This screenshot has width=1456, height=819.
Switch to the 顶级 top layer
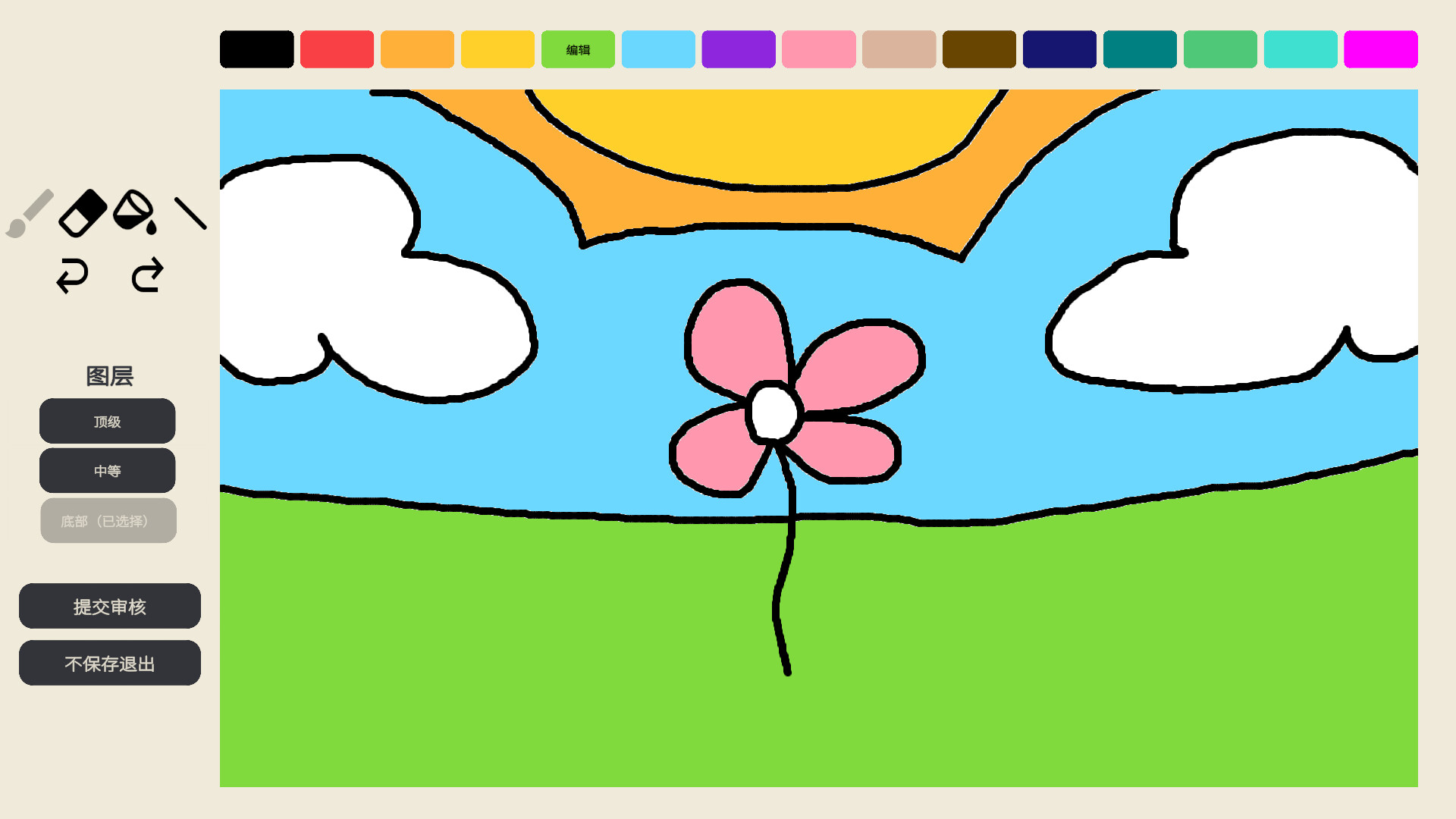(x=108, y=422)
